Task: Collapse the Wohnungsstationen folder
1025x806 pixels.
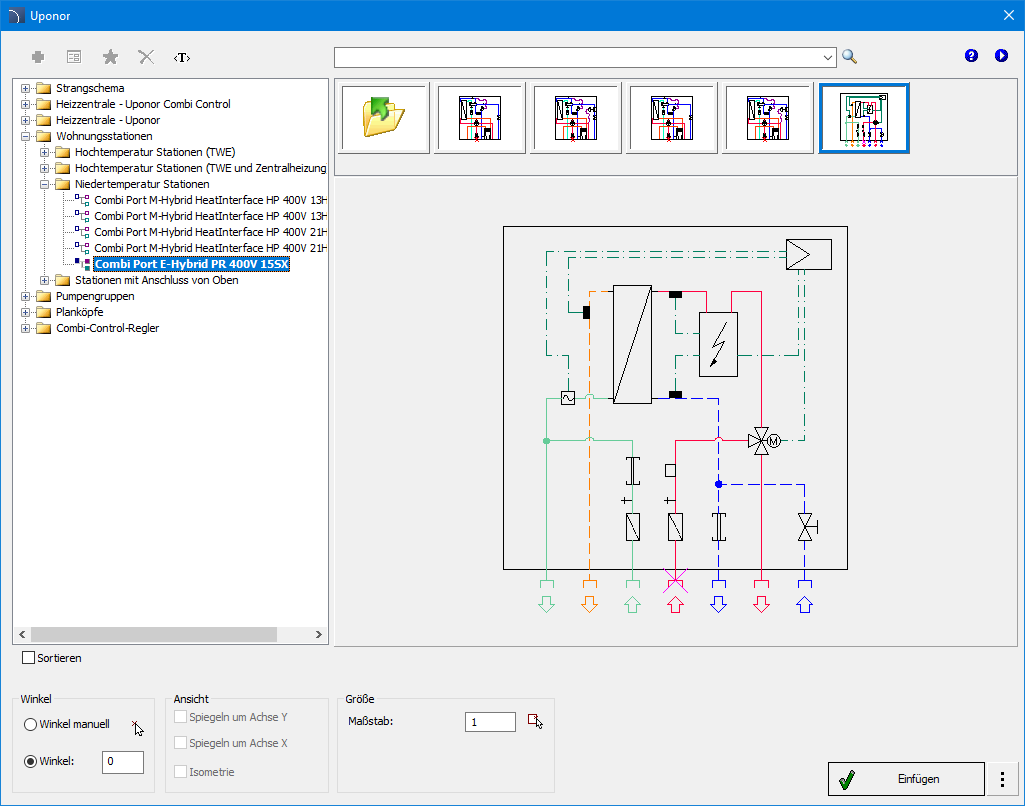Action: [x=25, y=136]
